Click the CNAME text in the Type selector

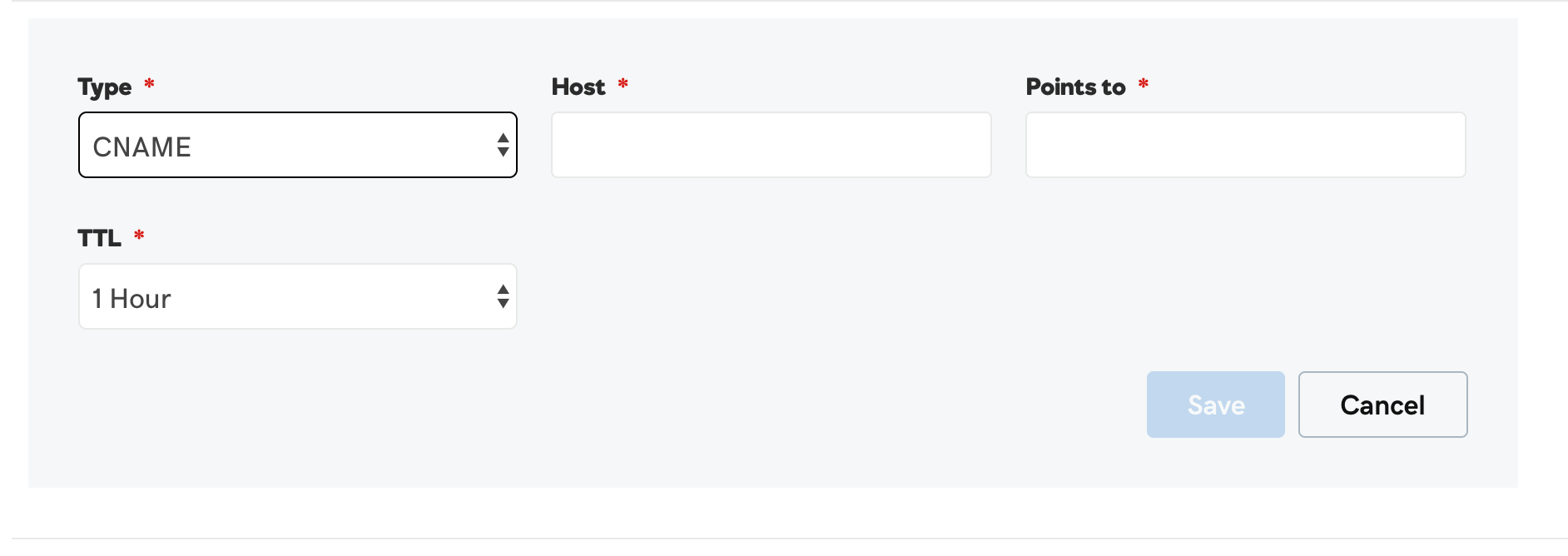coord(142,147)
